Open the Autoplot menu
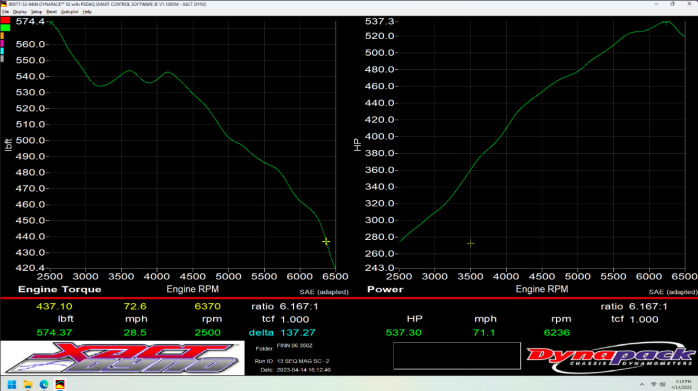The height and width of the screenshot is (391, 698). [x=69, y=12]
